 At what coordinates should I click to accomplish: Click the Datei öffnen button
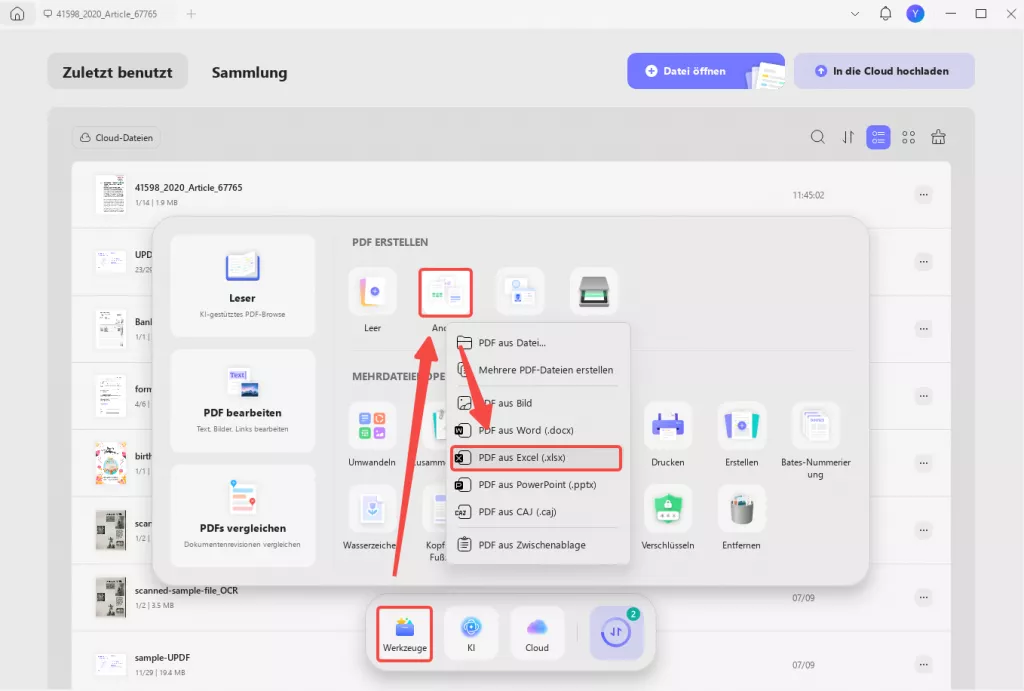[x=706, y=71]
